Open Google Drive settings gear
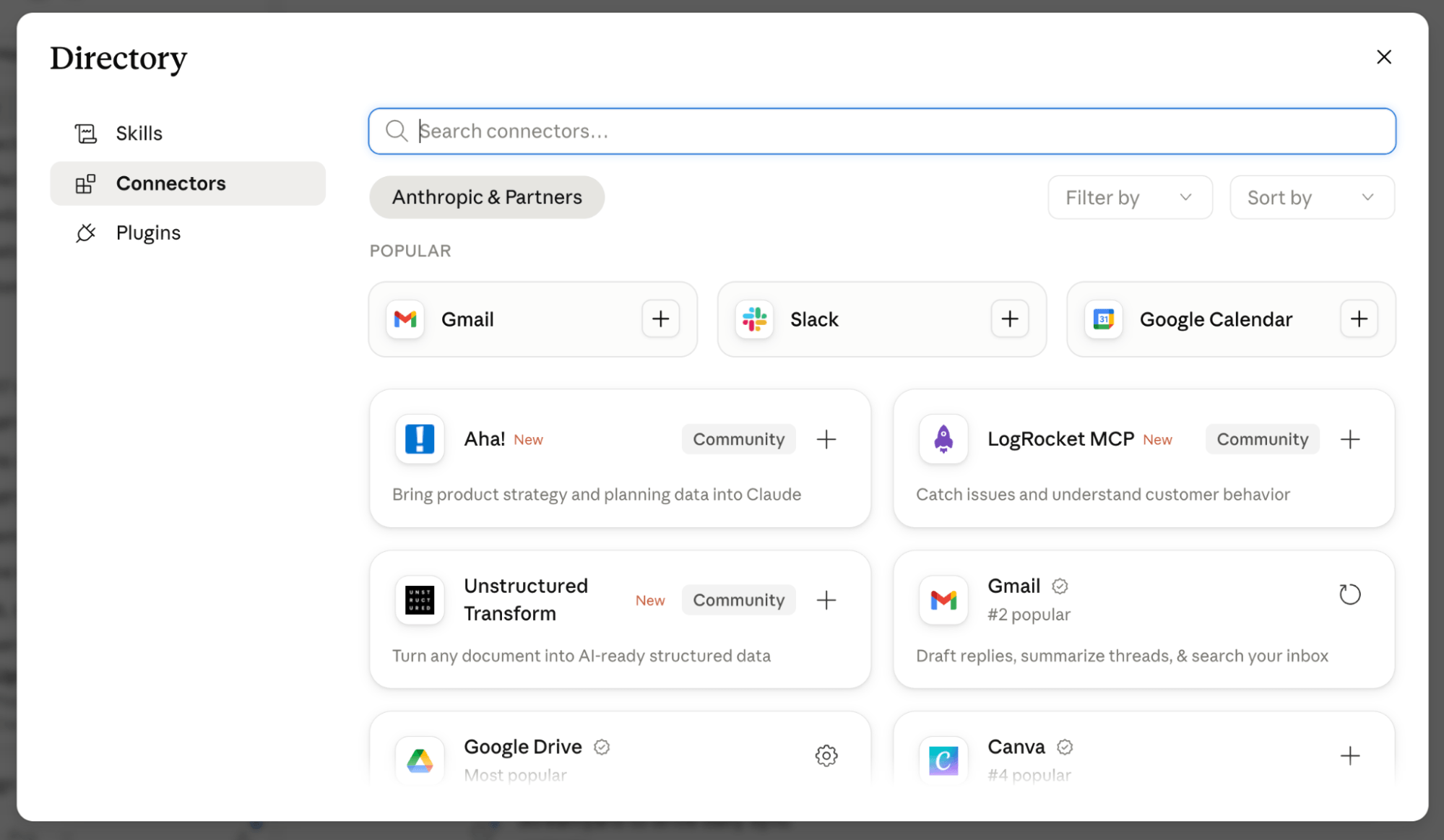Viewport: 1444px width, 840px height. (826, 755)
